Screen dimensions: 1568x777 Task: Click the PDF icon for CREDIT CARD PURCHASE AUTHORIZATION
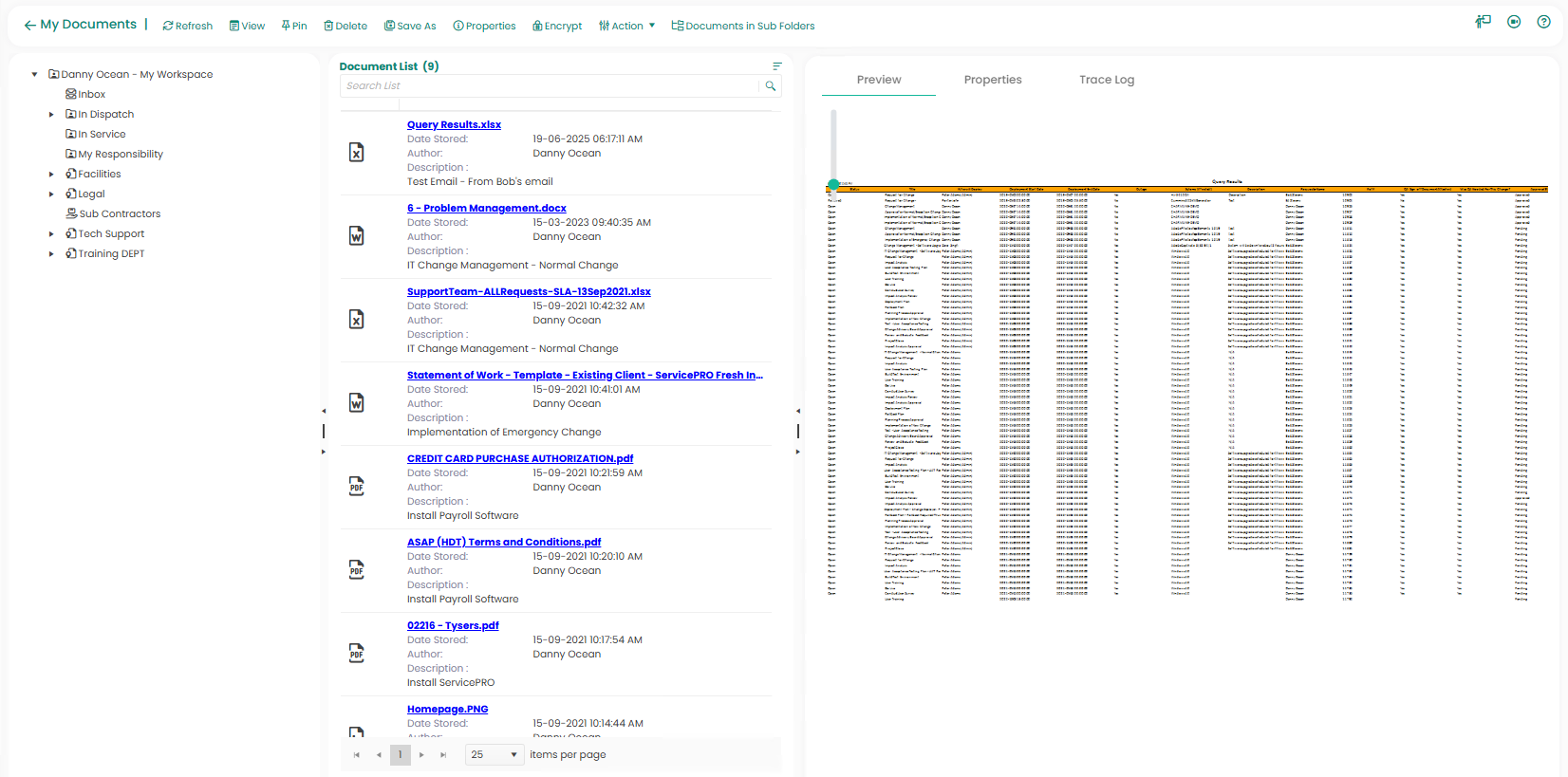357,487
